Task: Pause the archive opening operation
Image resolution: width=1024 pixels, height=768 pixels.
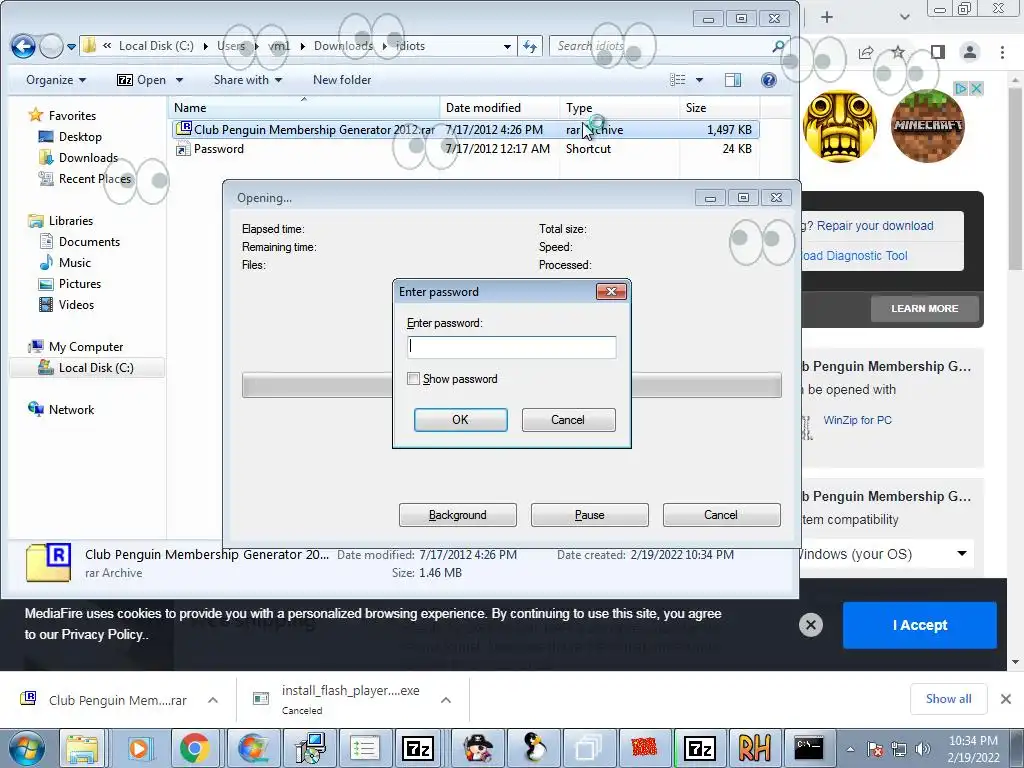Action: [590, 515]
